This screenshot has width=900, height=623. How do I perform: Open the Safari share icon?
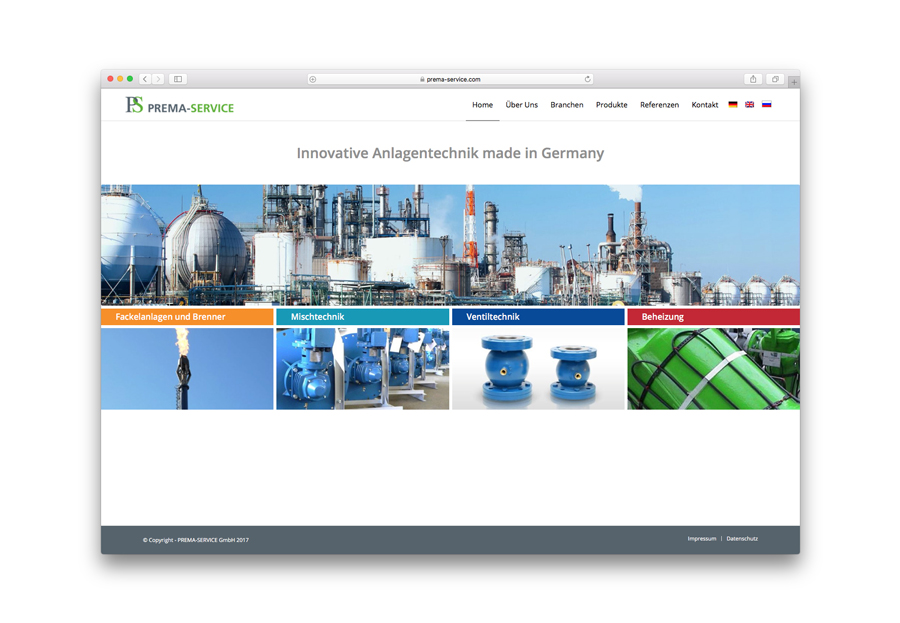click(753, 79)
